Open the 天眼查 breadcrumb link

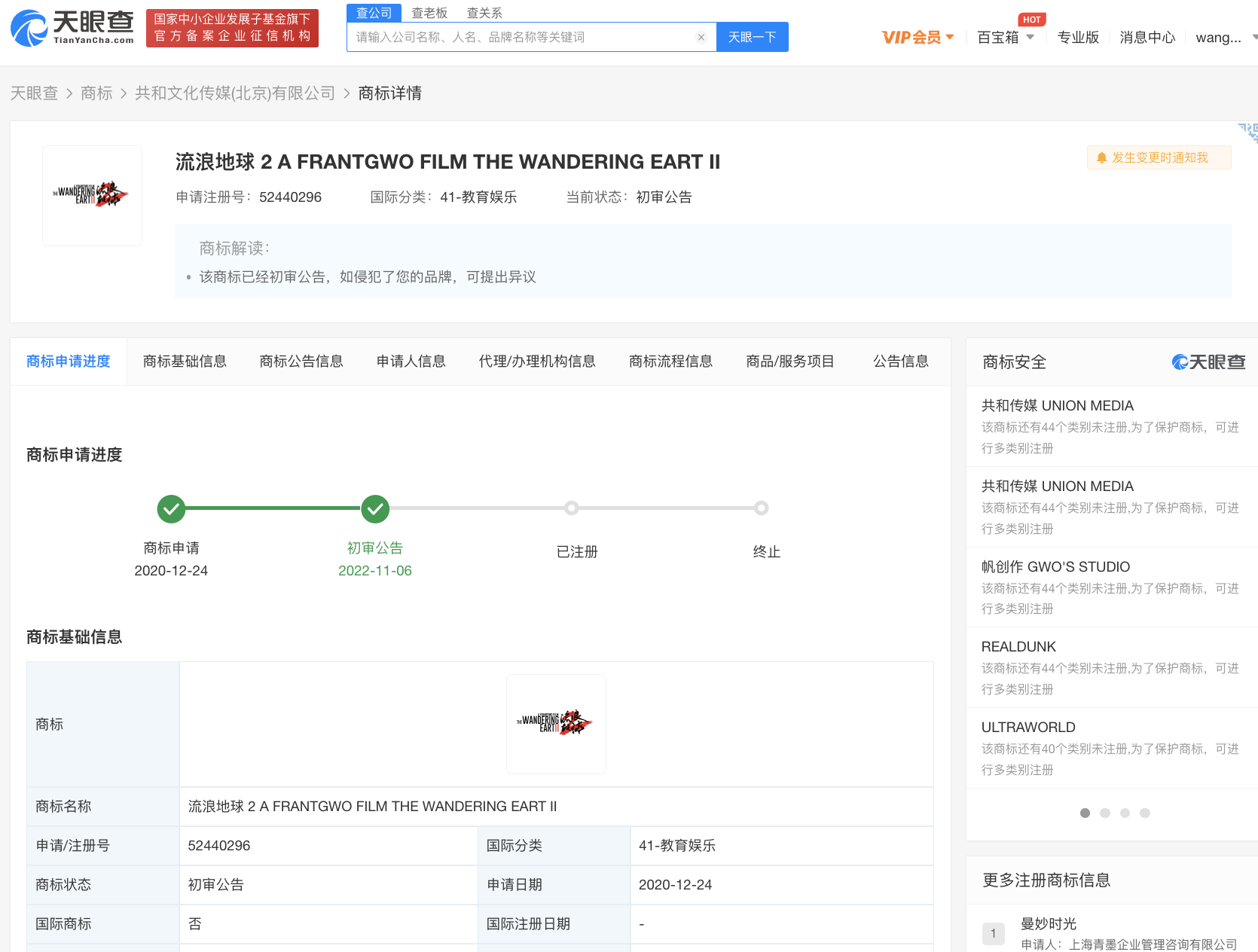coord(34,93)
